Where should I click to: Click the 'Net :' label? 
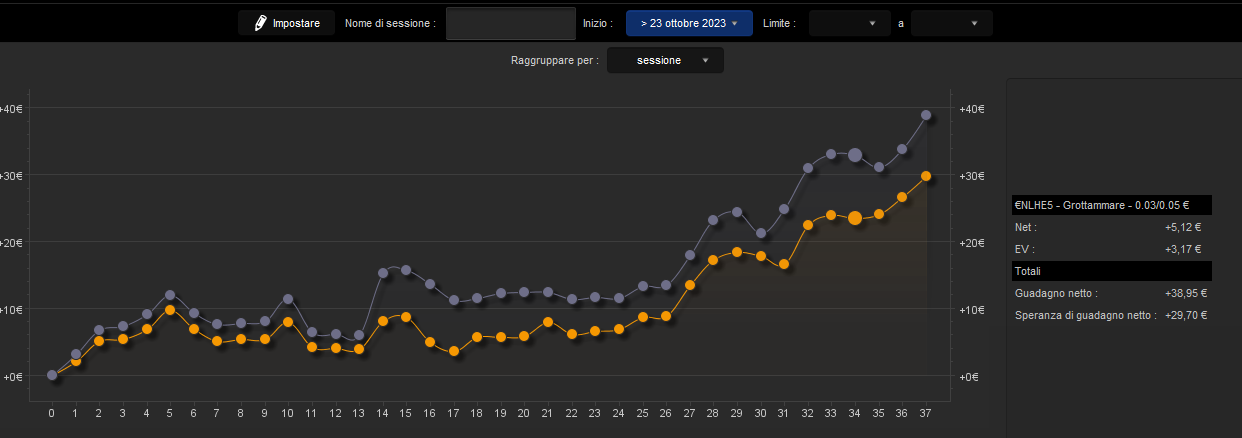coord(1027,227)
